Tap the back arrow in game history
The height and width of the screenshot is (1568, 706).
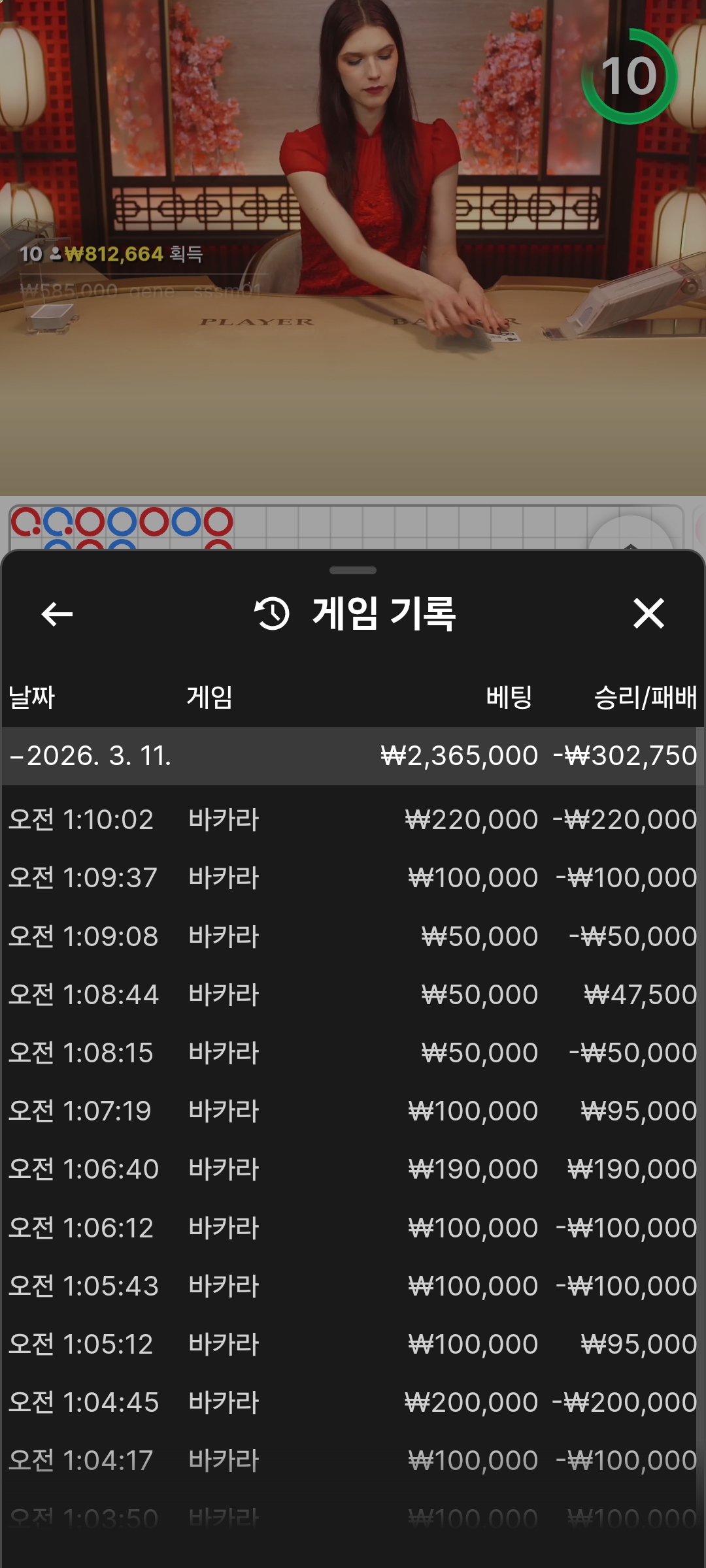57,614
